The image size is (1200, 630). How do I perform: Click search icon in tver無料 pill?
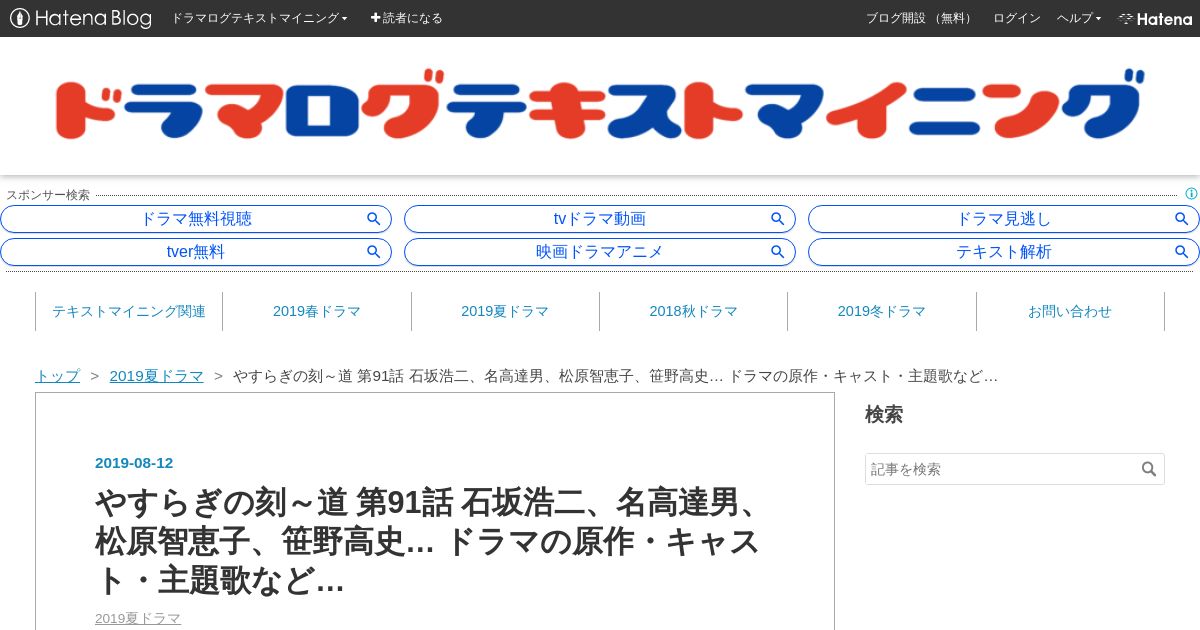click(373, 252)
